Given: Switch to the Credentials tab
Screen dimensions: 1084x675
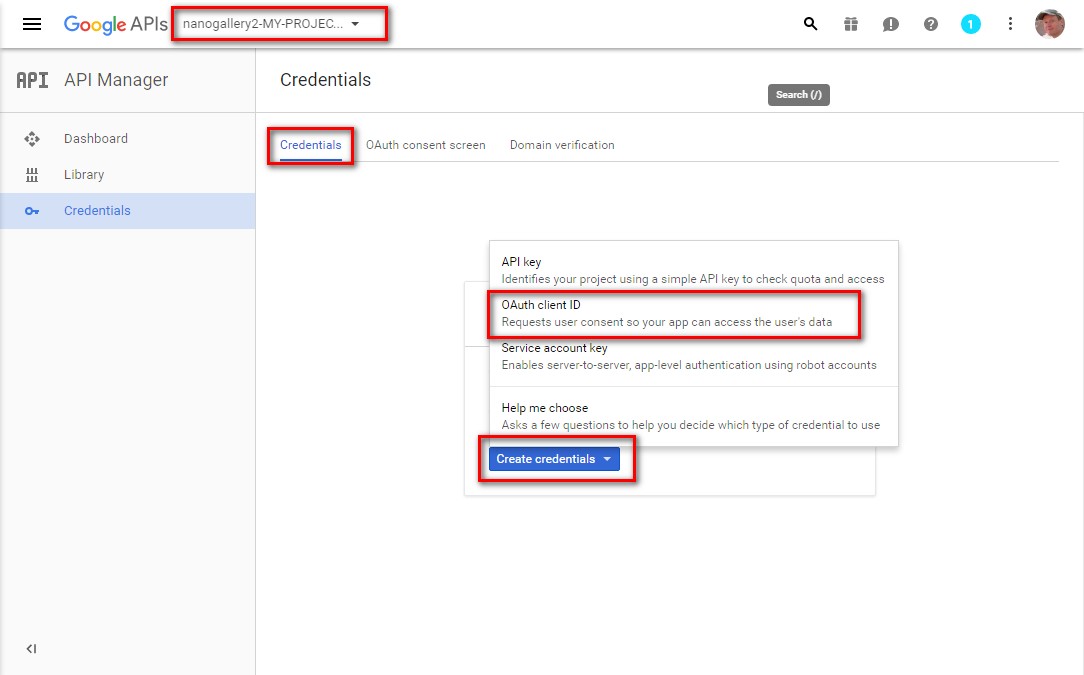Looking at the screenshot, I should 310,145.
